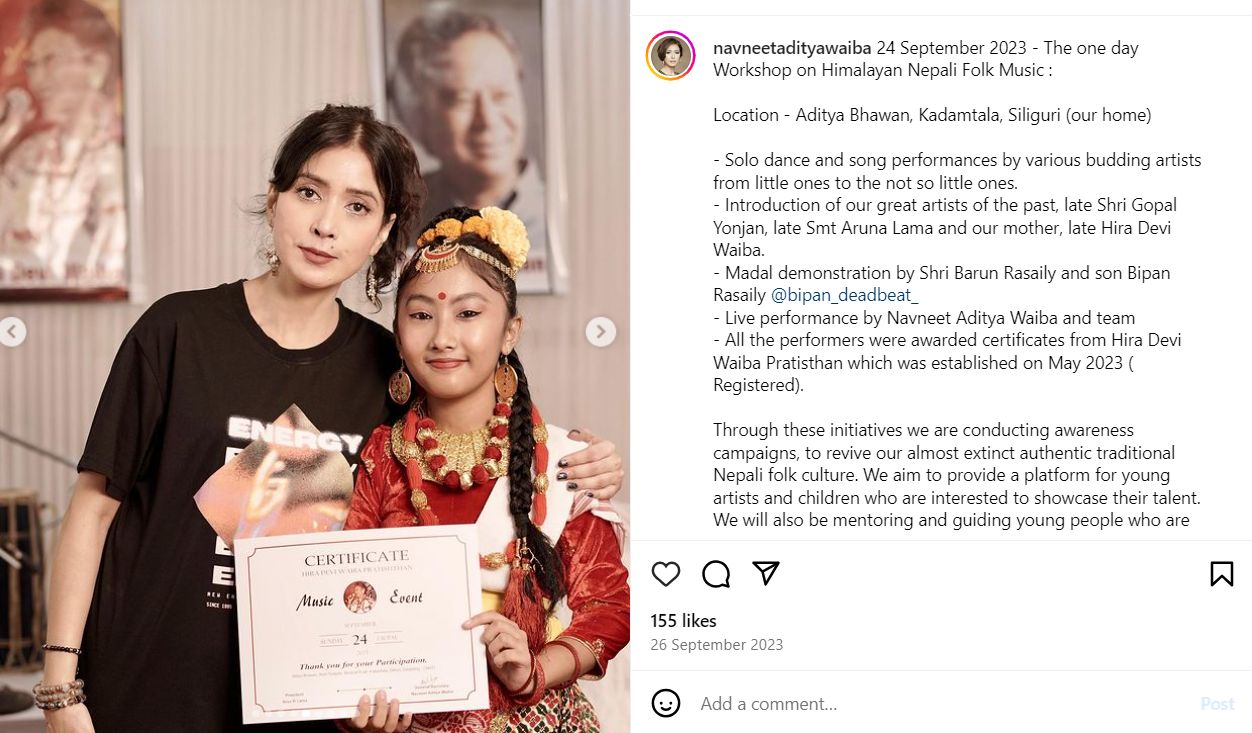Click the Post comment button
The width and height of the screenshot is (1252, 733).
[1217, 704]
